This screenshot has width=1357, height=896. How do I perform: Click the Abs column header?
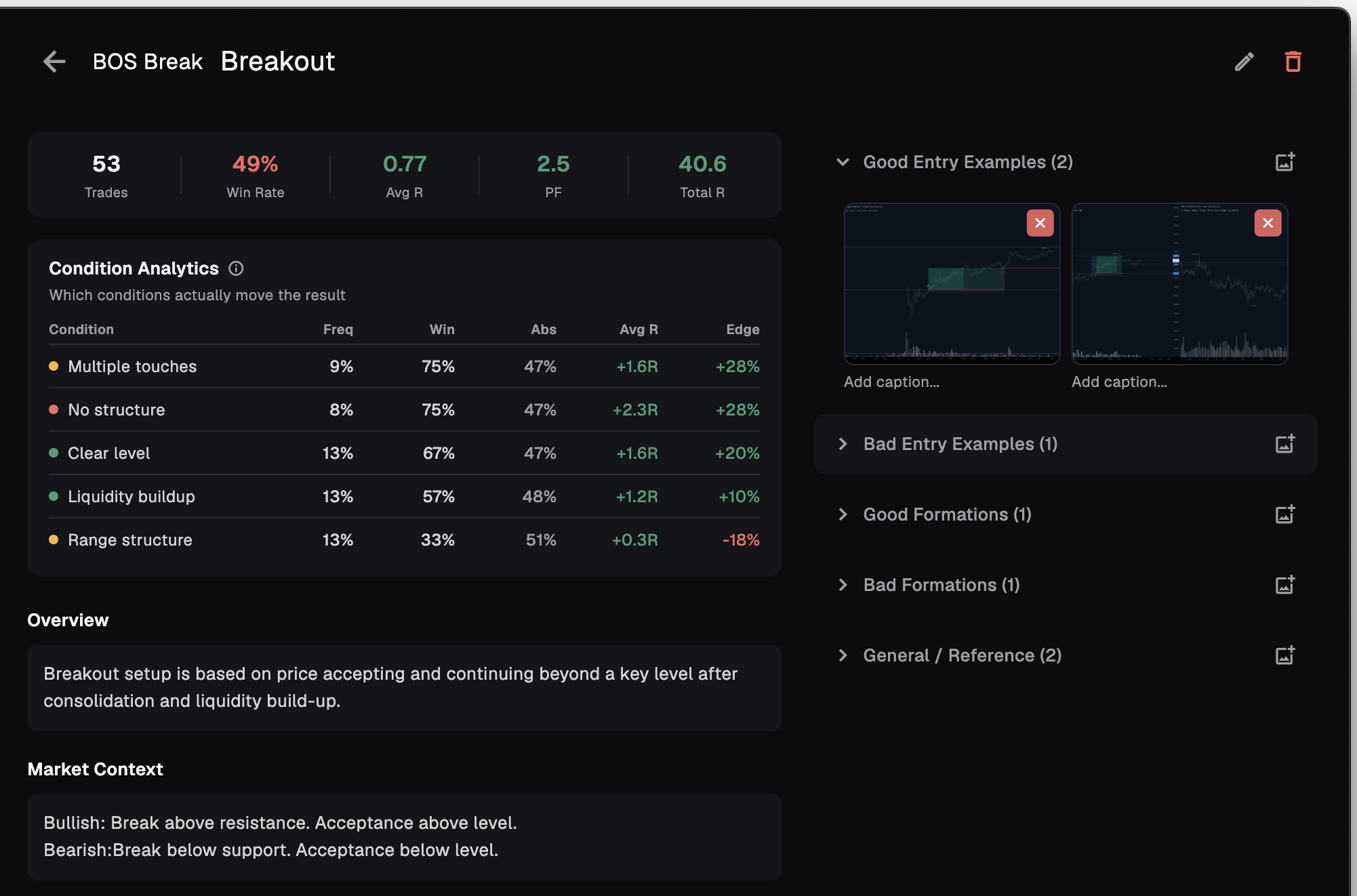point(544,329)
